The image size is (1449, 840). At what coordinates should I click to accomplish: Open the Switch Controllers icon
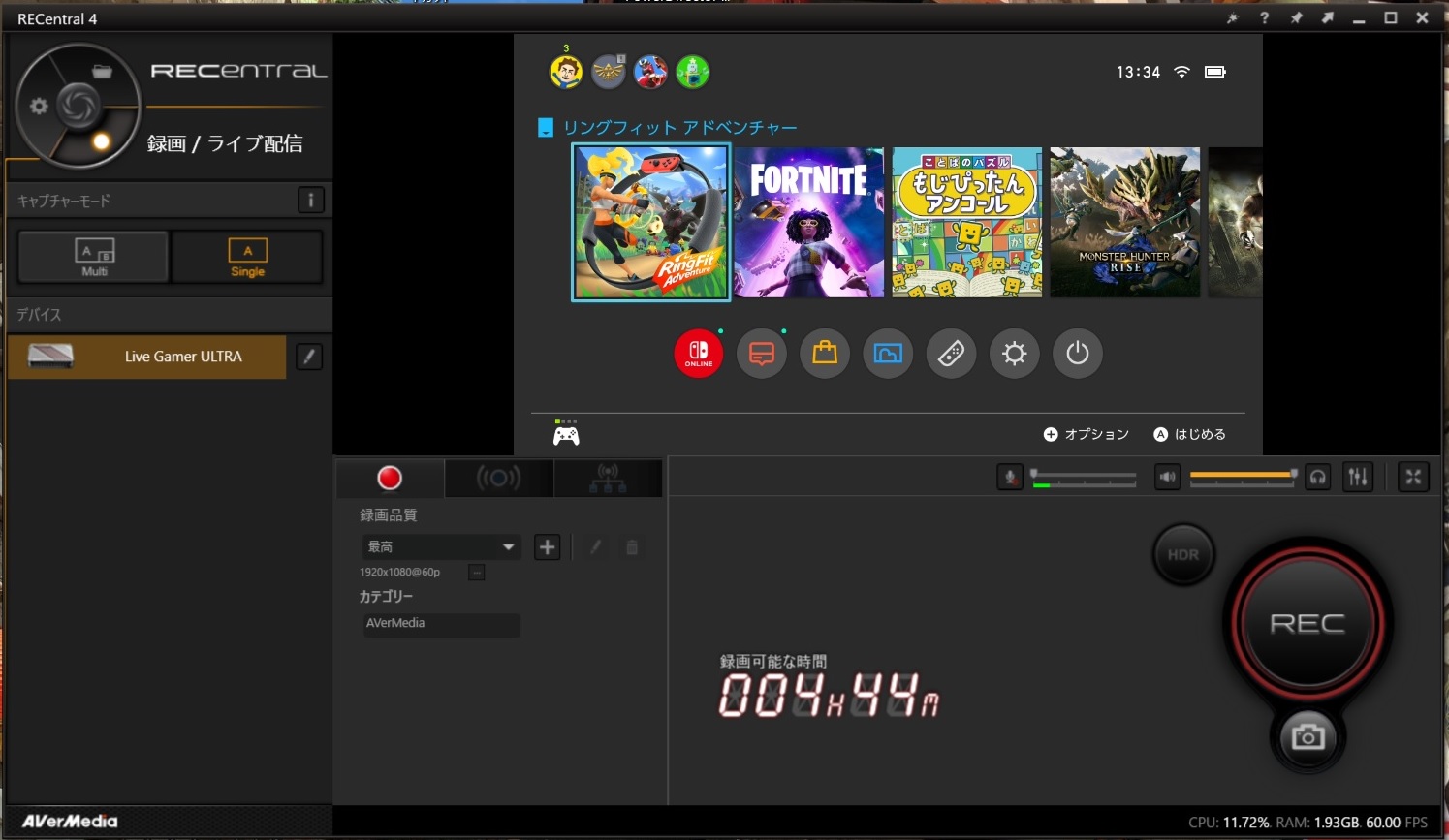click(x=951, y=354)
